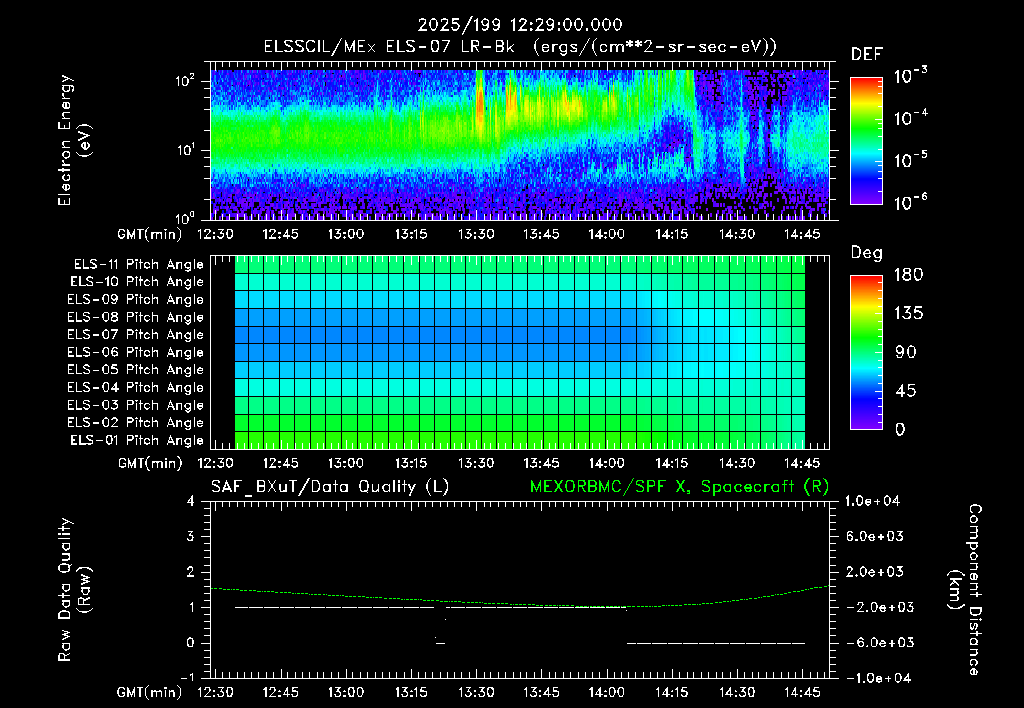1024x708 pixels.
Task: Click 12:45 time tick under data quality panel
Action: point(280,692)
